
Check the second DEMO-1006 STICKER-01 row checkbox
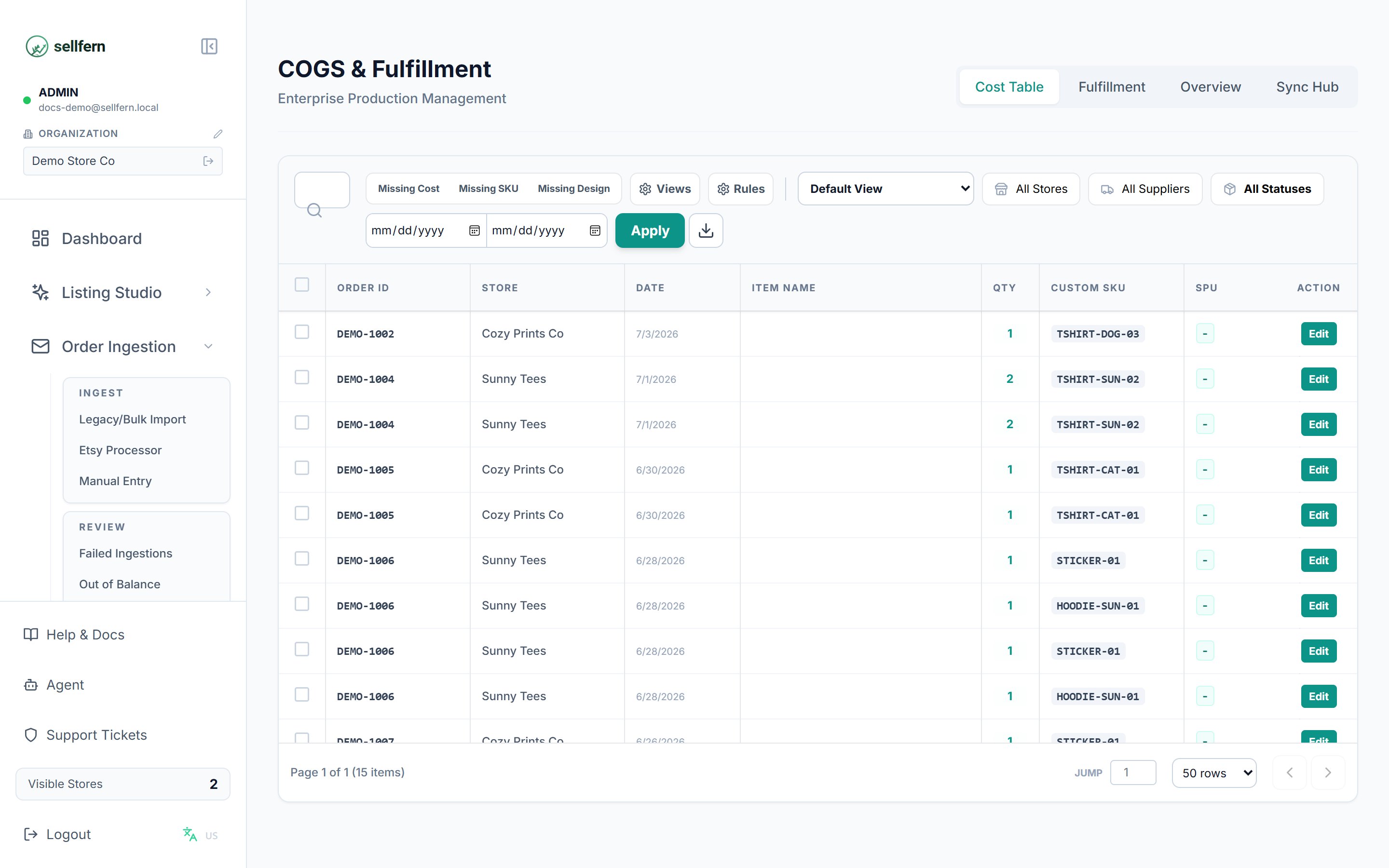coord(302,649)
